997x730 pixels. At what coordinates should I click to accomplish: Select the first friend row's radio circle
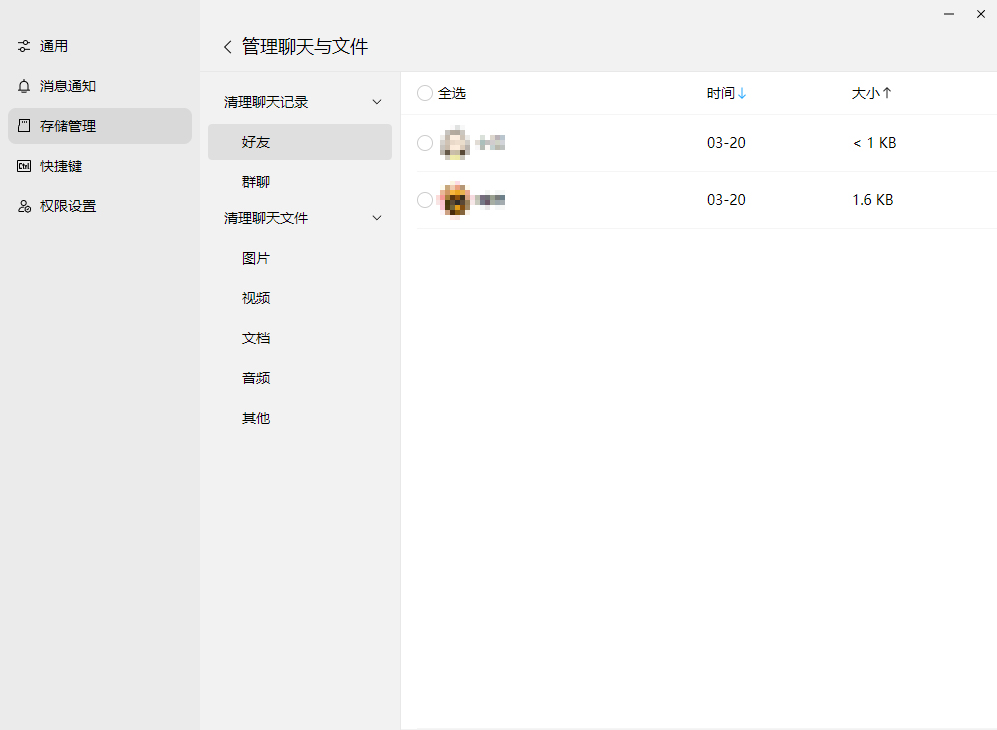(425, 143)
